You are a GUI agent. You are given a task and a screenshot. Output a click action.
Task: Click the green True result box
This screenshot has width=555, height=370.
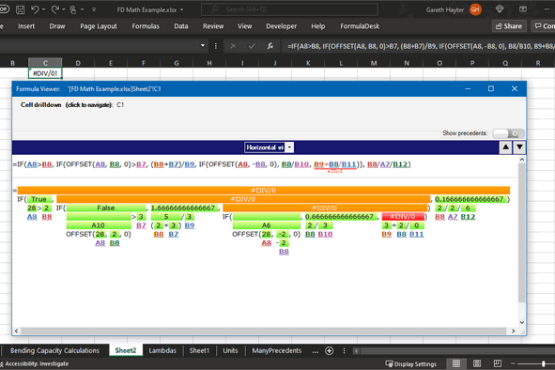point(39,199)
